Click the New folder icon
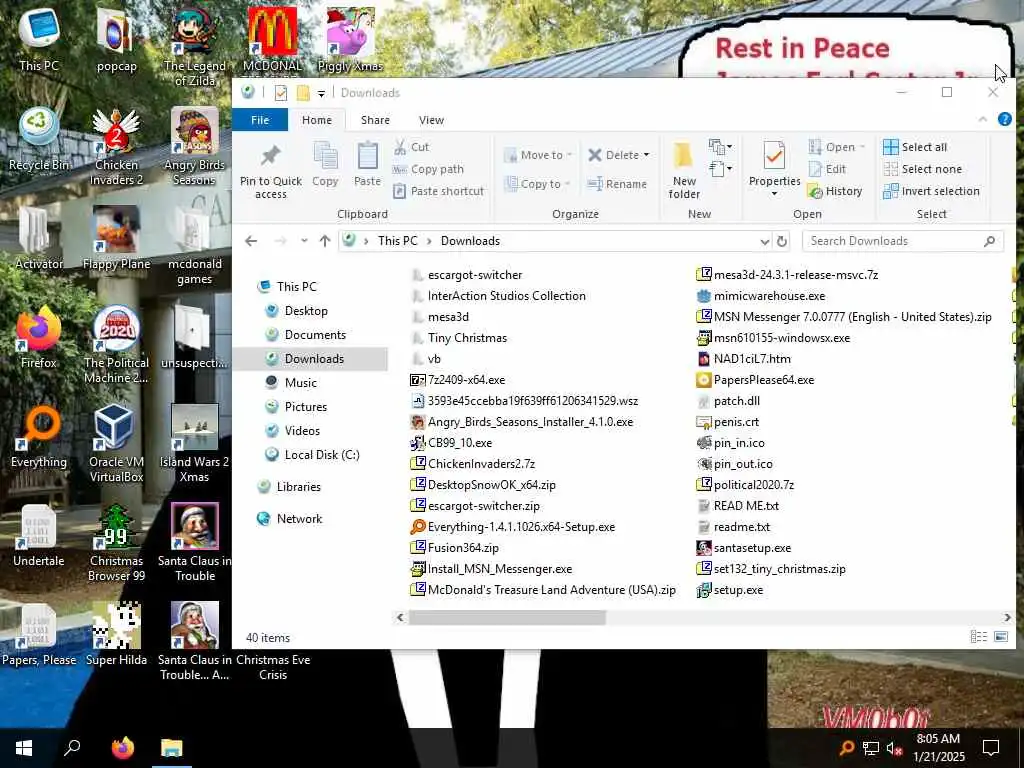 pyautogui.click(x=683, y=155)
